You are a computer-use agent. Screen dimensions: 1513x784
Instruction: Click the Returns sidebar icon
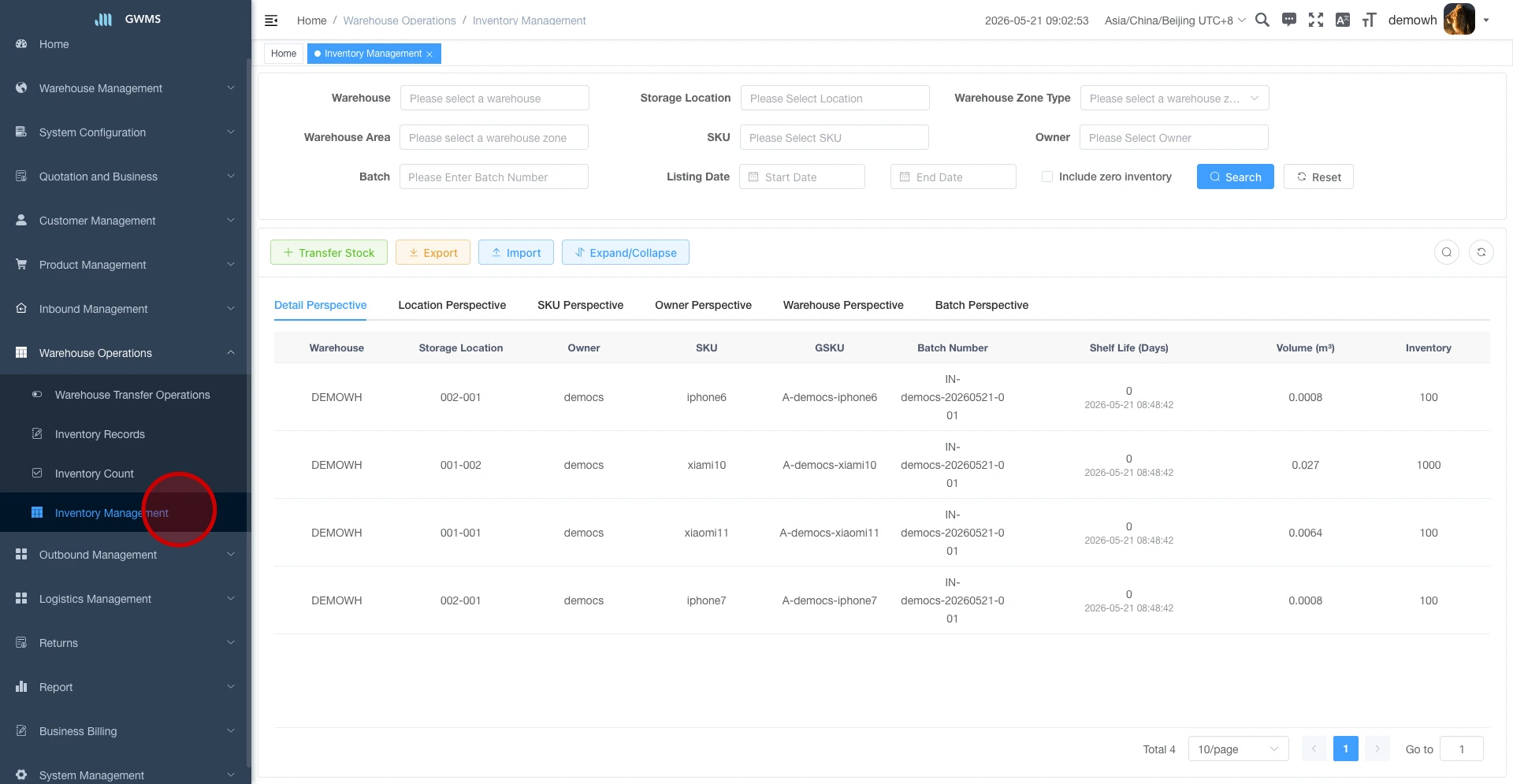coord(21,643)
